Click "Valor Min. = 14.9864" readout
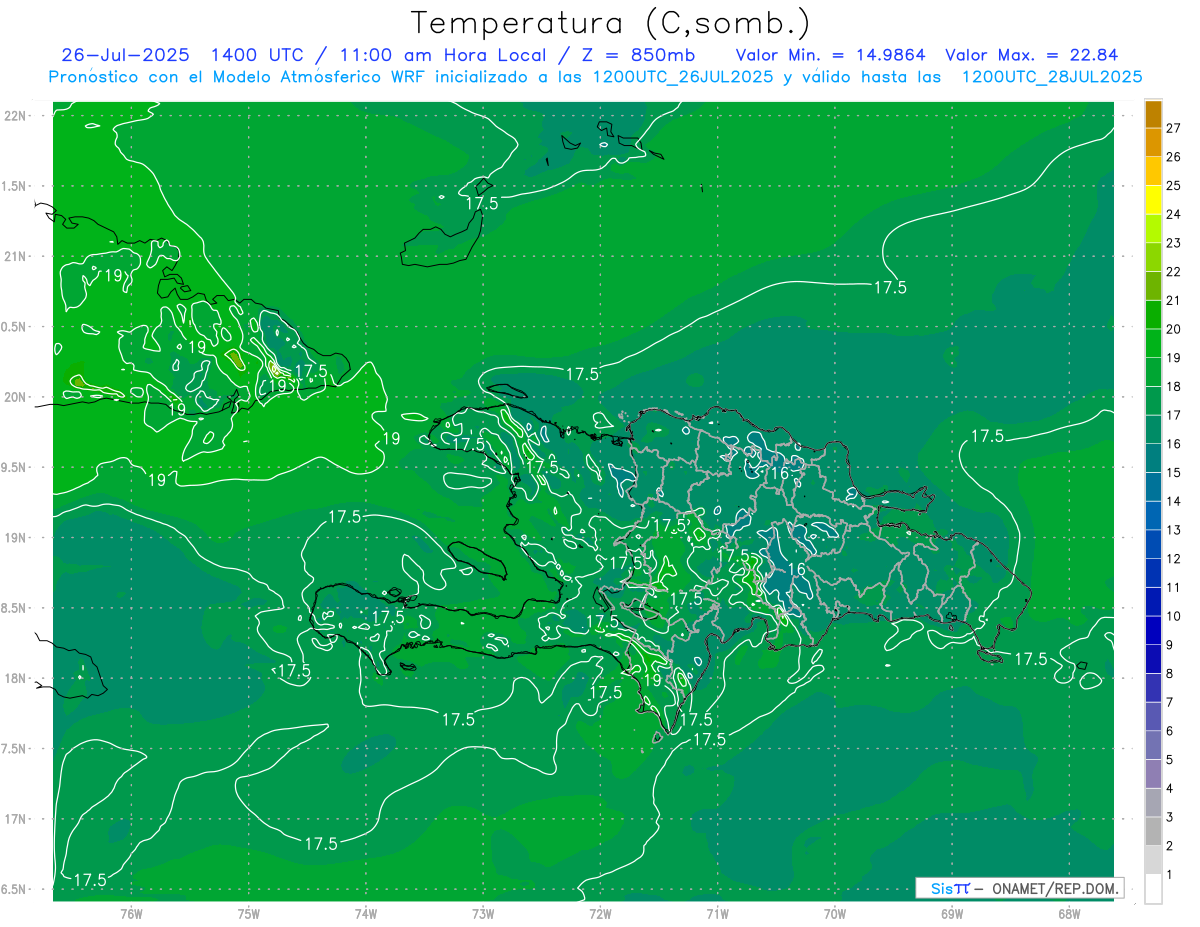Screen dimensions: 1200x927 click(830, 55)
